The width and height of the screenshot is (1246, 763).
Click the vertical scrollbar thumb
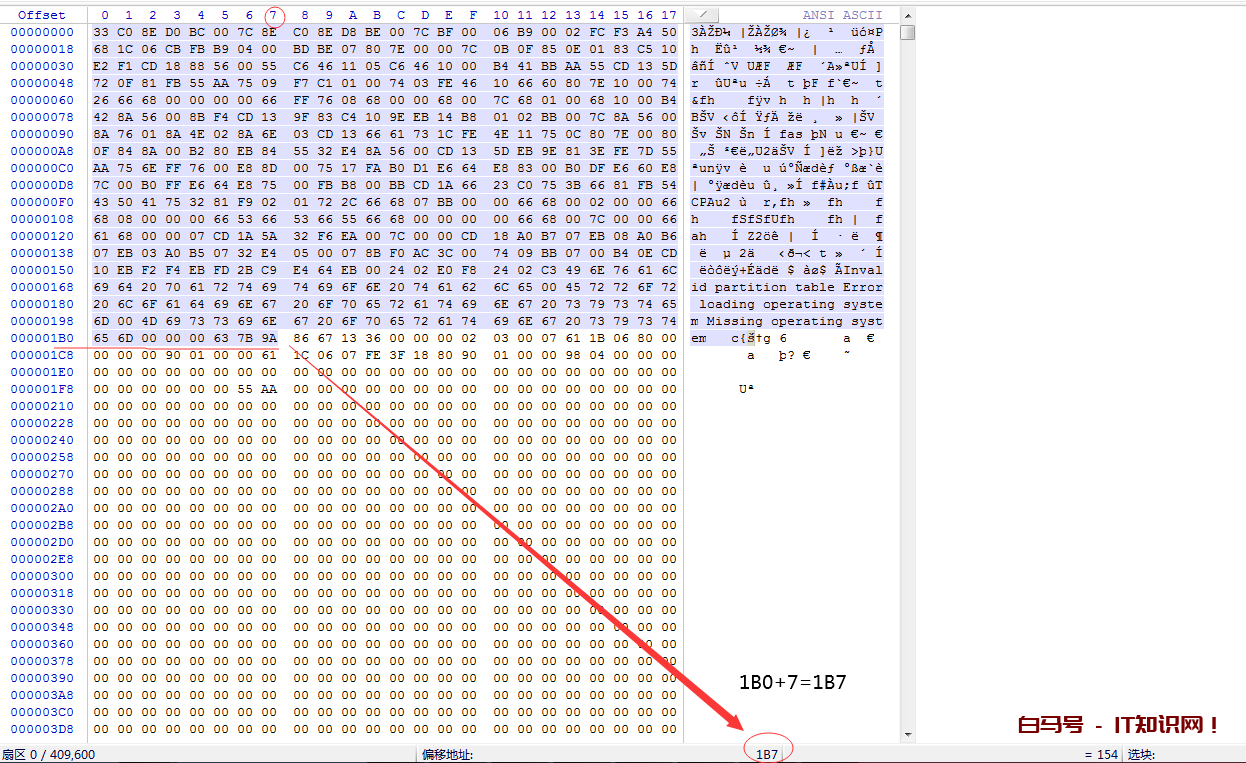(x=907, y=32)
